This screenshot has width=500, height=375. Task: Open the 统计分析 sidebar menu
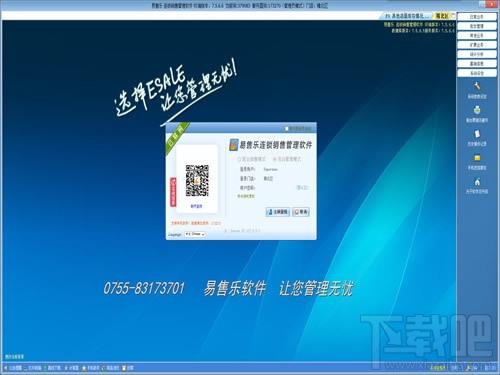click(477, 54)
